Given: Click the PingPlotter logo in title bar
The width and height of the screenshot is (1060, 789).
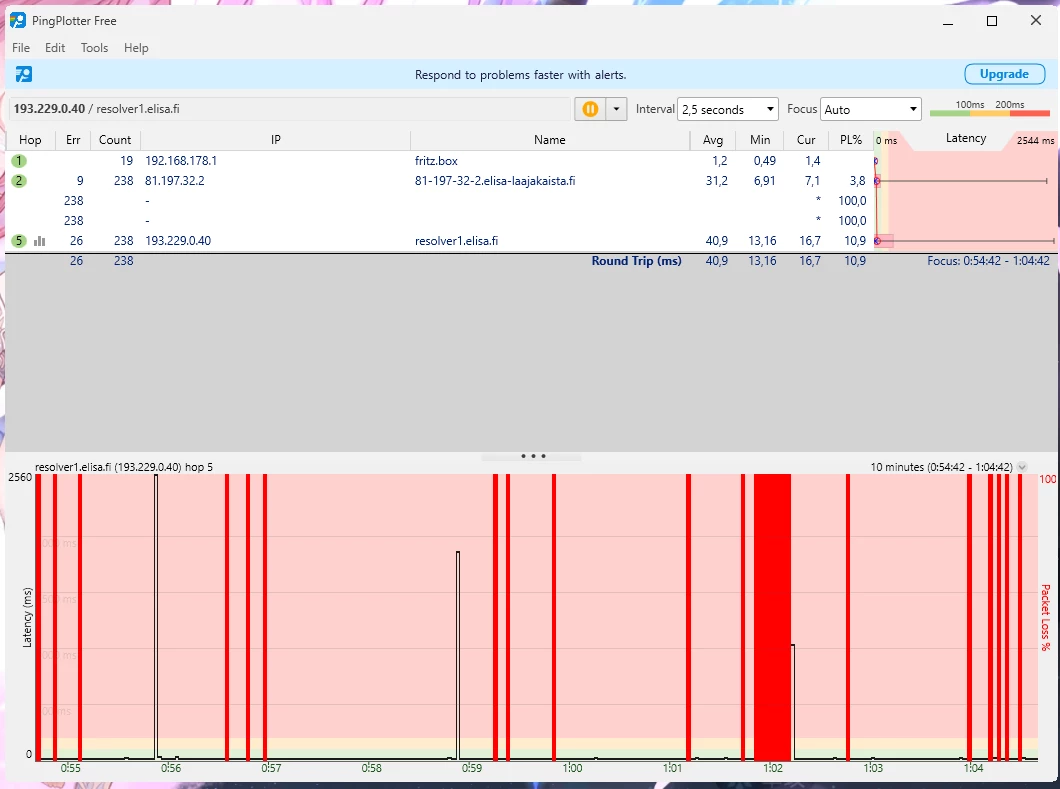Looking at the screenshot, I should 18,20.
